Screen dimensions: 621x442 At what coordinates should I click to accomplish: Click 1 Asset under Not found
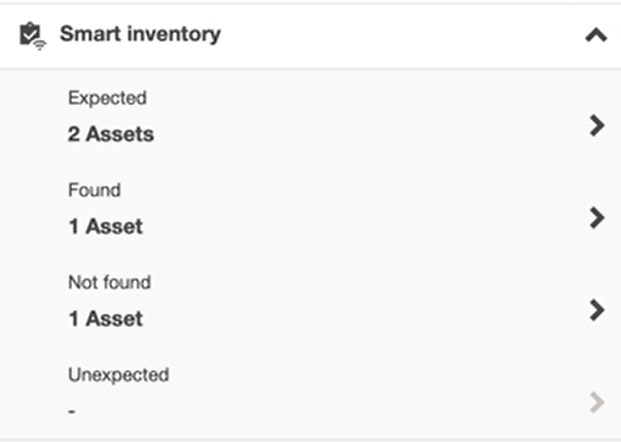[x=106, y=319]
